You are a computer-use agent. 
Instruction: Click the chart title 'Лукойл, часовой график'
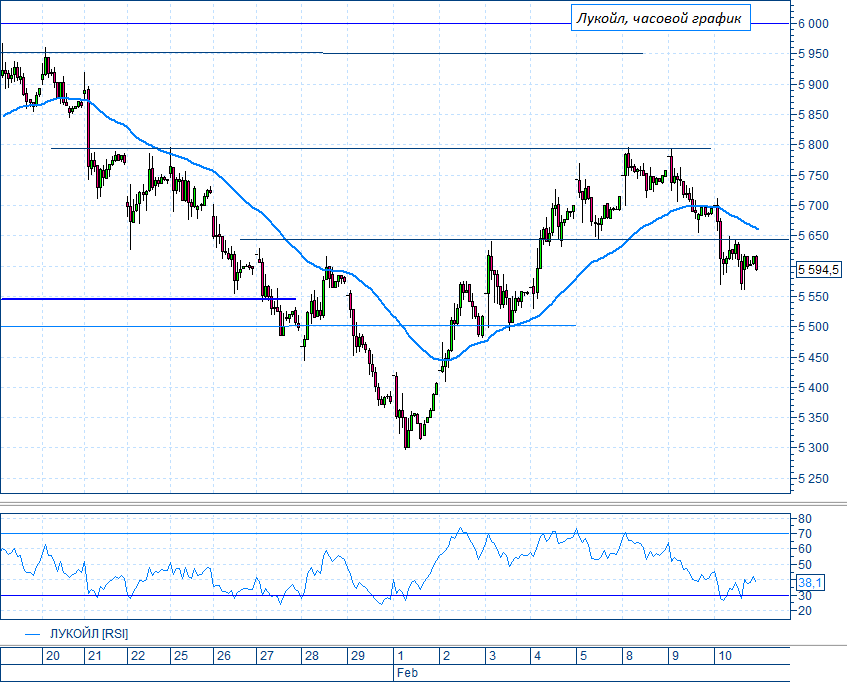[x=660, y=18]
